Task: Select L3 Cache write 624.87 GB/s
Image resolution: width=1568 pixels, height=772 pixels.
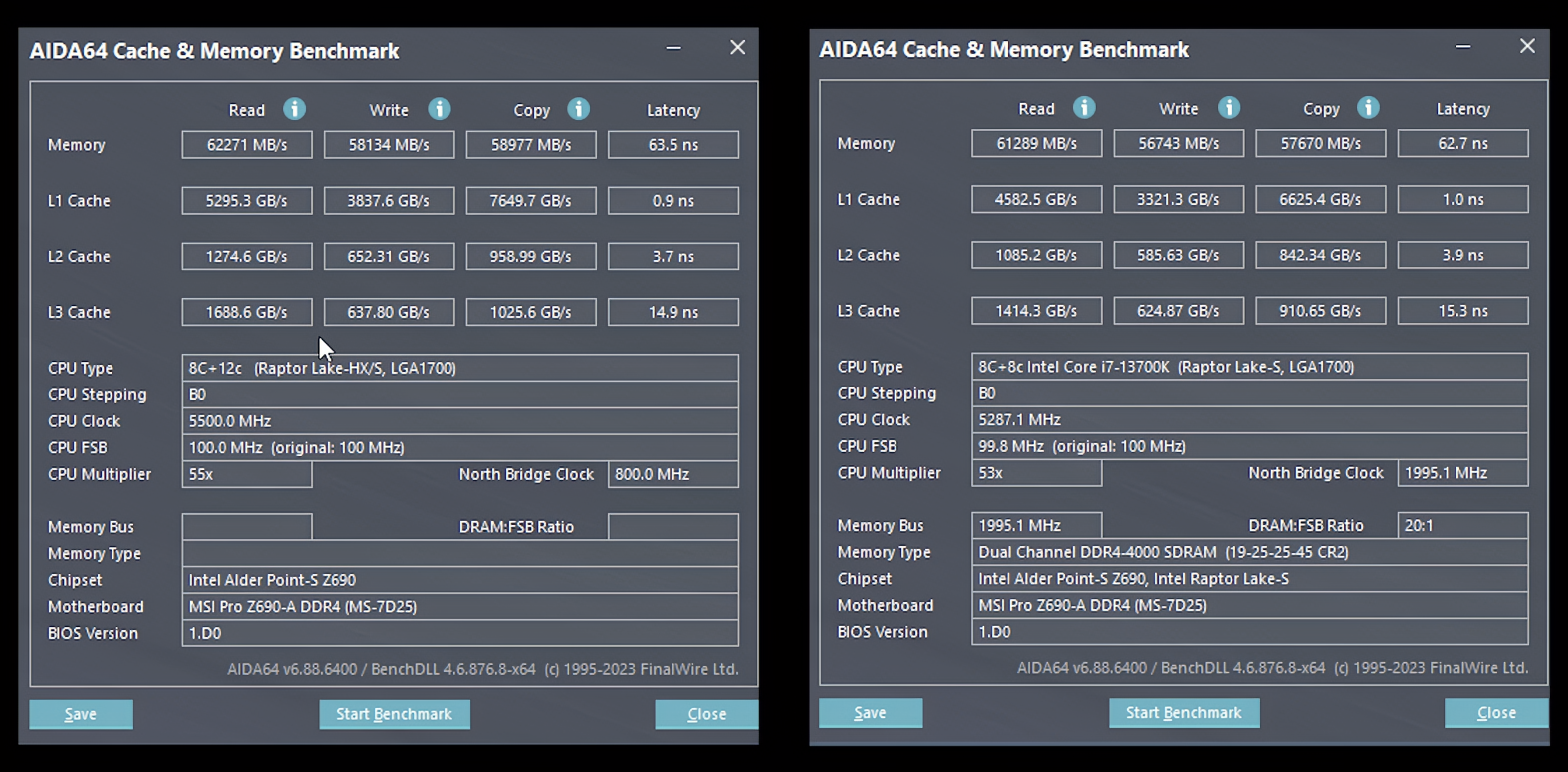Action: (x=1178, y=310)
